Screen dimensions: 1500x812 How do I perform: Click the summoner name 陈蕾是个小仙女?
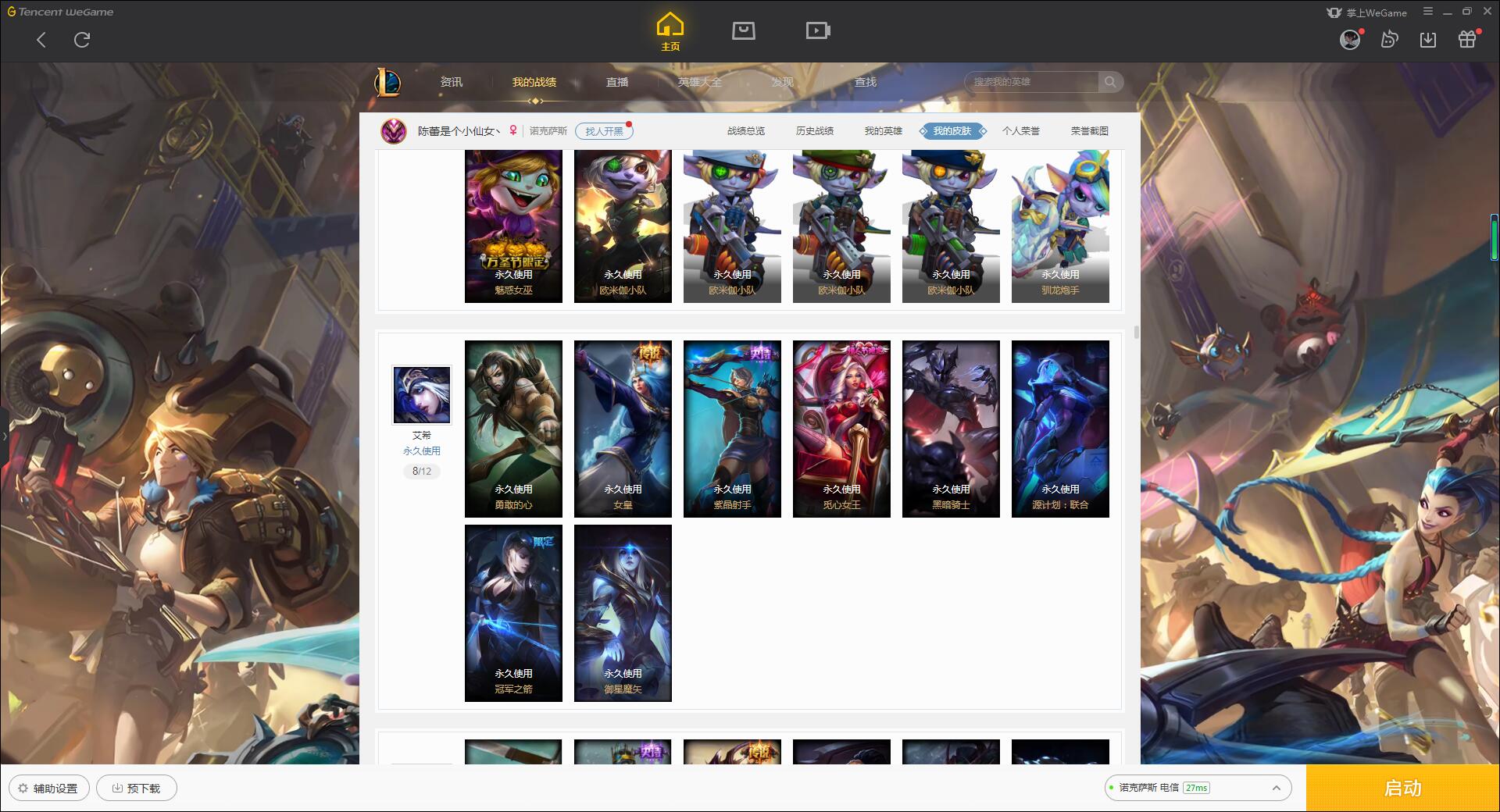(x=459, y=131)
